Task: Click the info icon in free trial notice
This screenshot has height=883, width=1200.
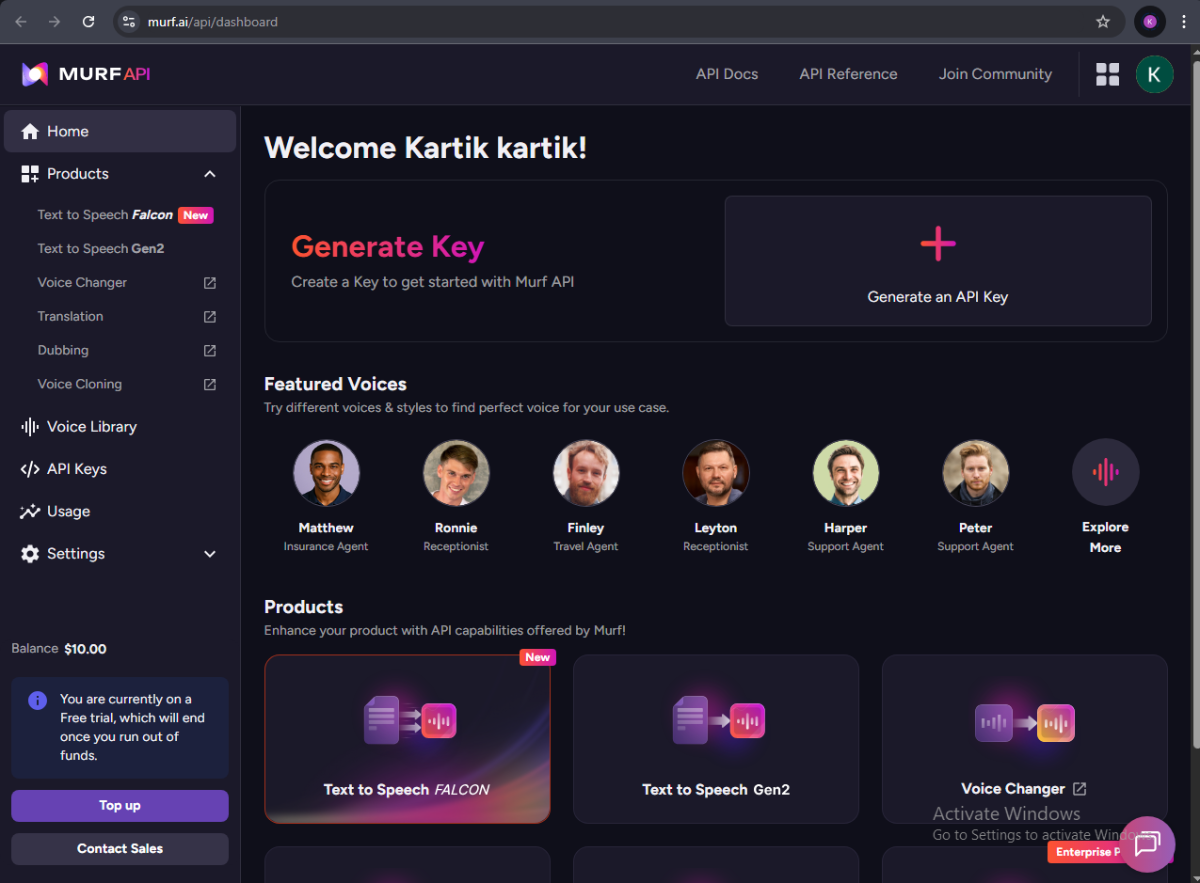Action: pos(37,700)
